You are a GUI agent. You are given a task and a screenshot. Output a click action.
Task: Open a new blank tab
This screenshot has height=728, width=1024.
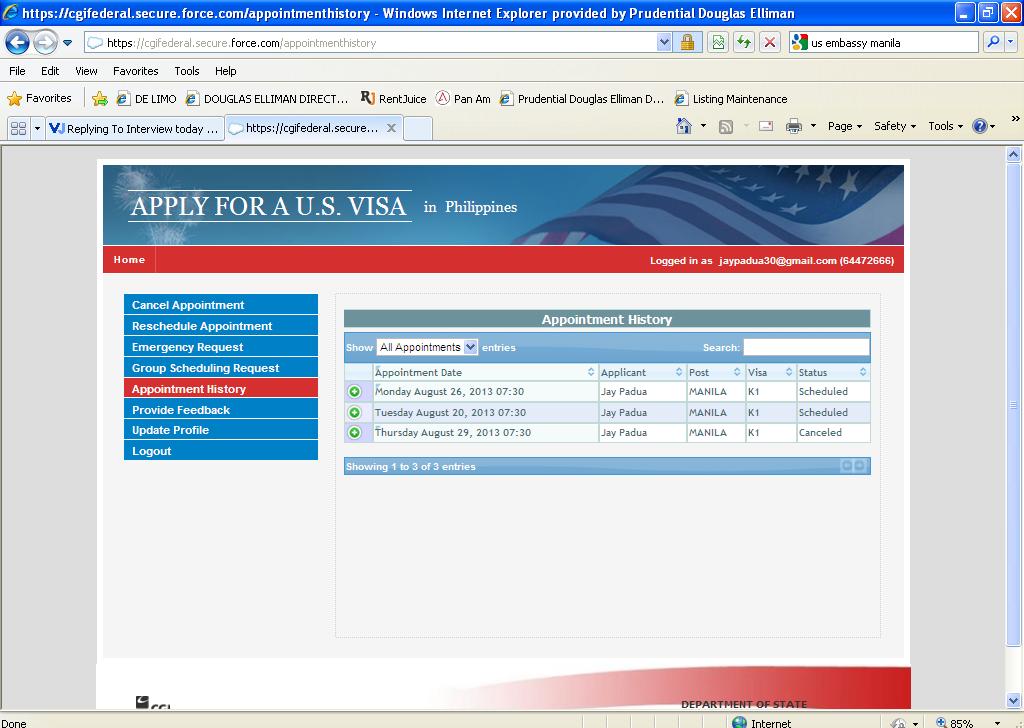418,129
